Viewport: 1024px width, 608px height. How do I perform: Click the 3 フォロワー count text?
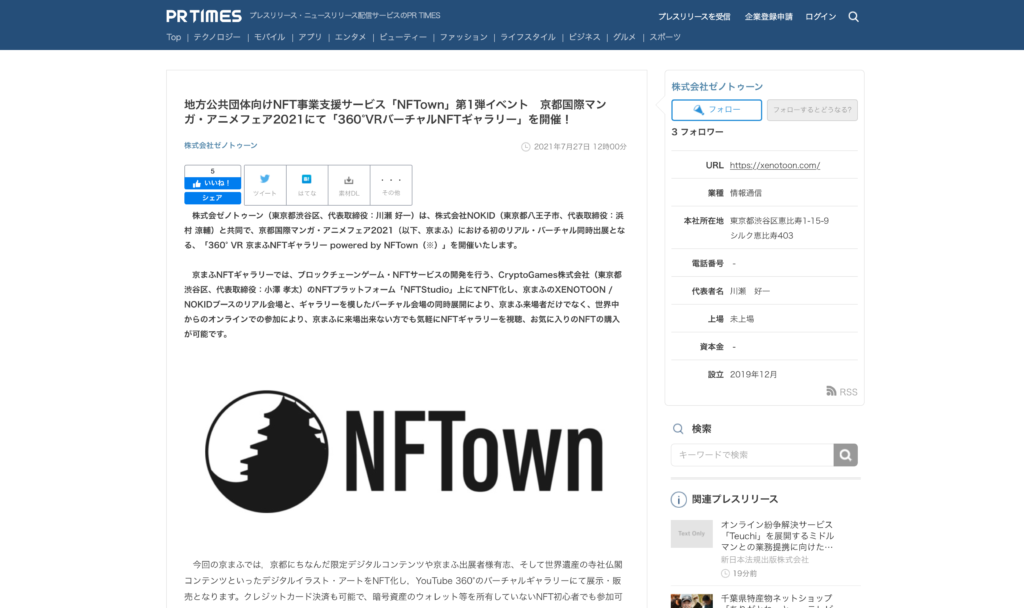click(697, 132)
